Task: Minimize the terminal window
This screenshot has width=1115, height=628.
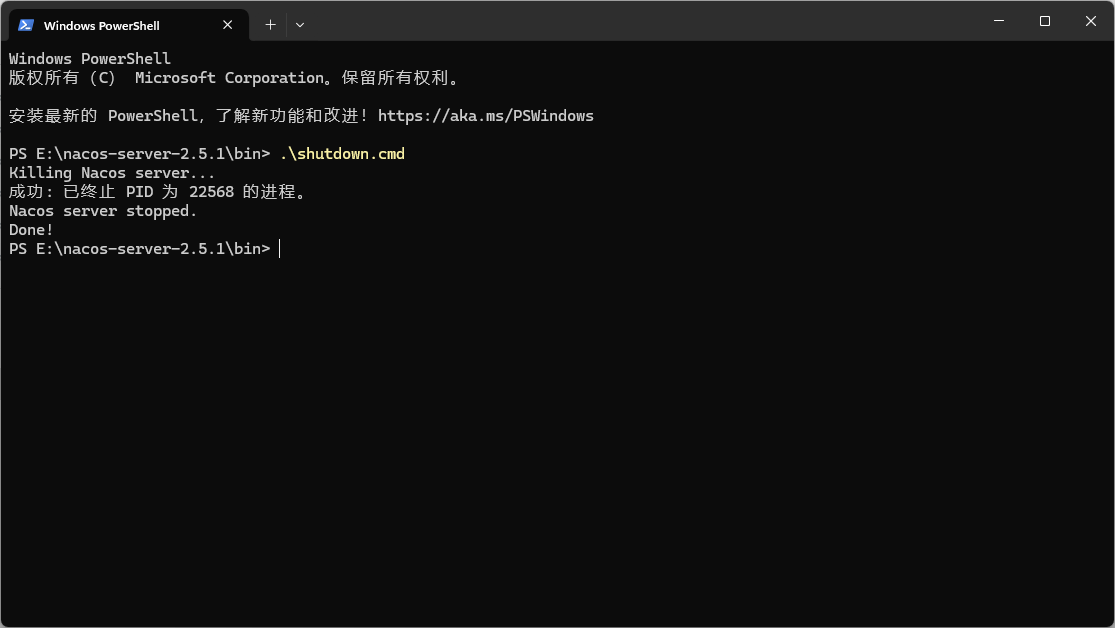Action: [999, 21]
